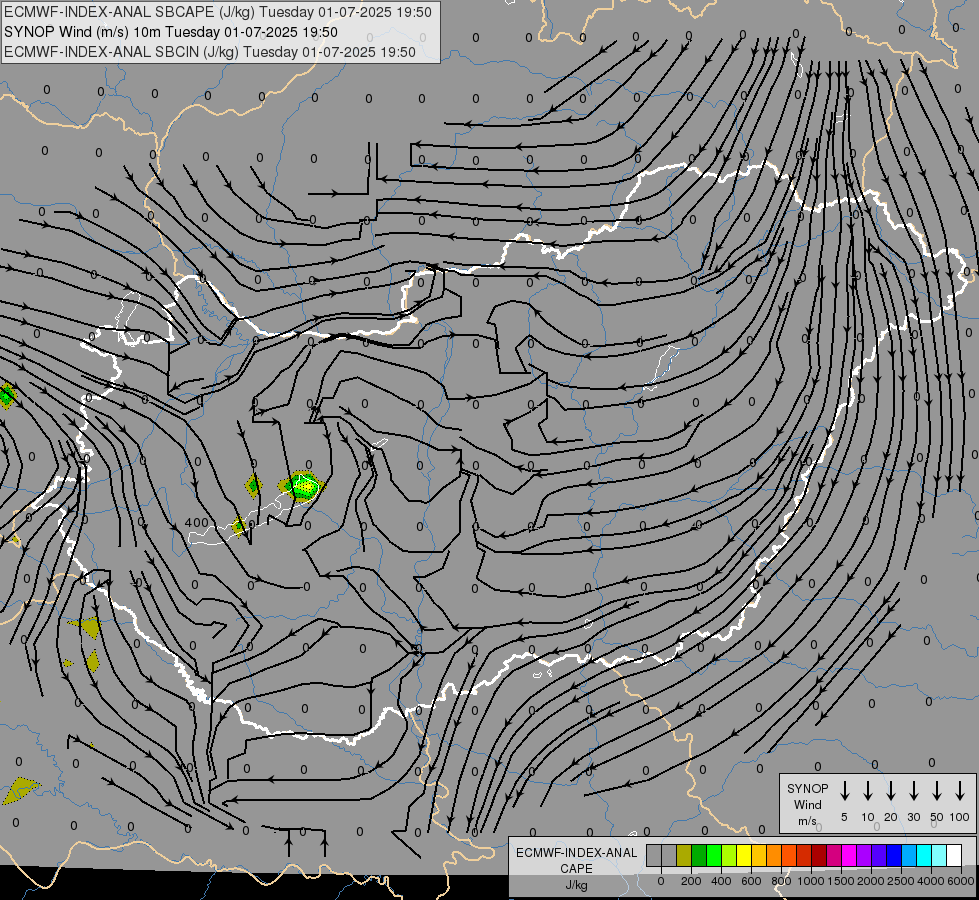Click the SBCAPE title line in header
This screenshot has height=900, width=979.
(x=217, y=12)
